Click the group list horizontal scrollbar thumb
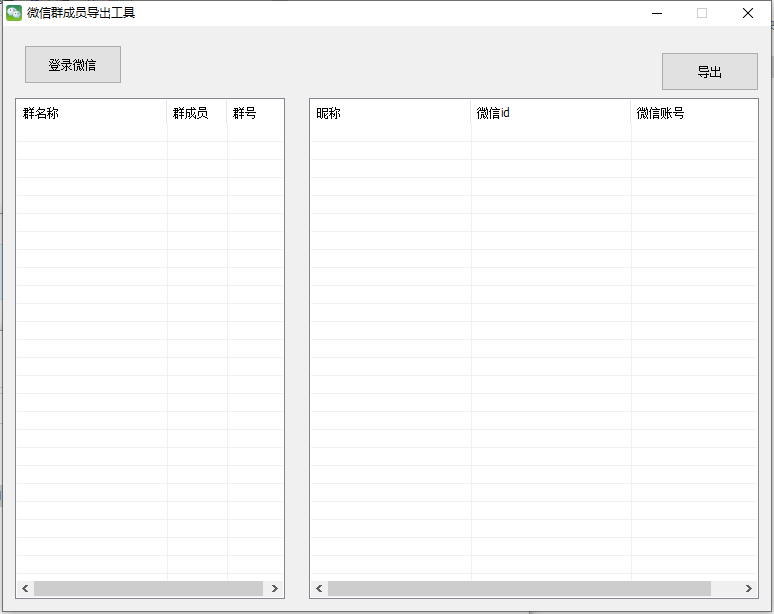 148,588
